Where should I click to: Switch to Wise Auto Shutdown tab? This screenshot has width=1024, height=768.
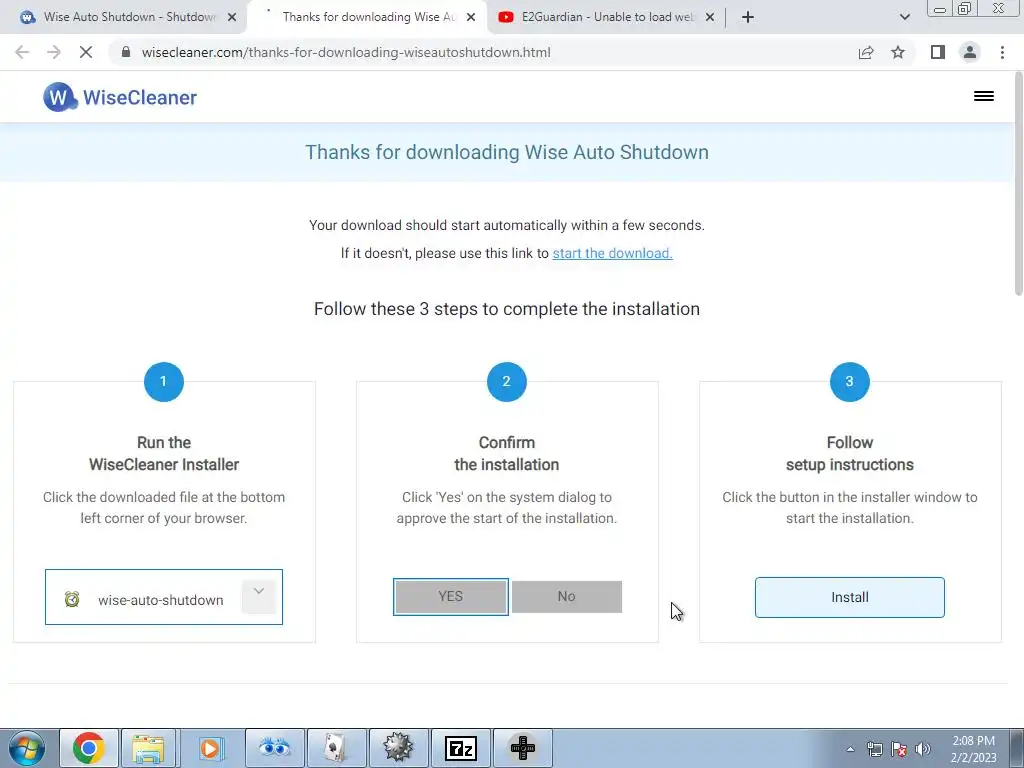pyautogui.click(x=123, y=17)
